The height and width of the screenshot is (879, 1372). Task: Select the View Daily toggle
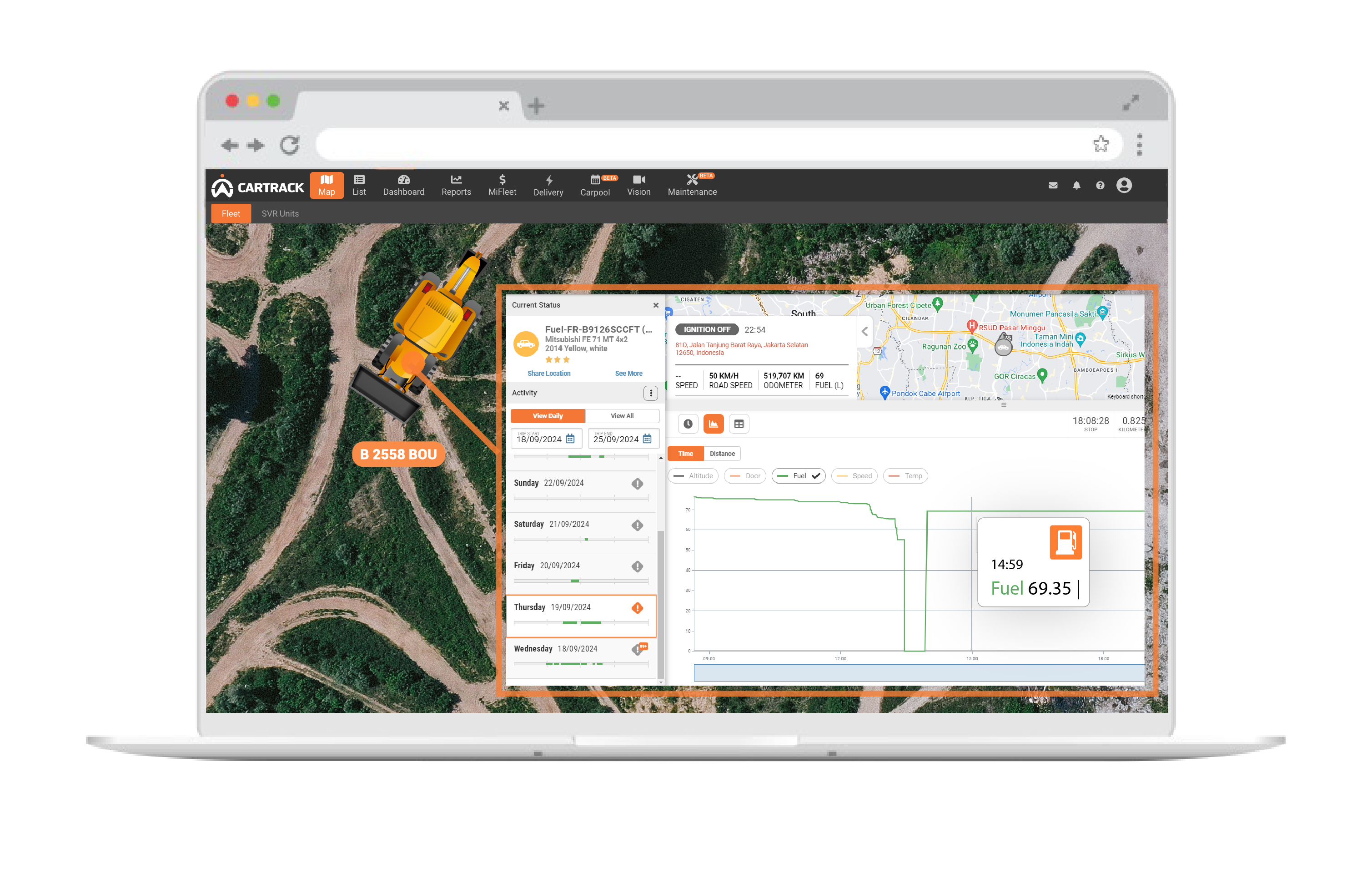point(547,415)
